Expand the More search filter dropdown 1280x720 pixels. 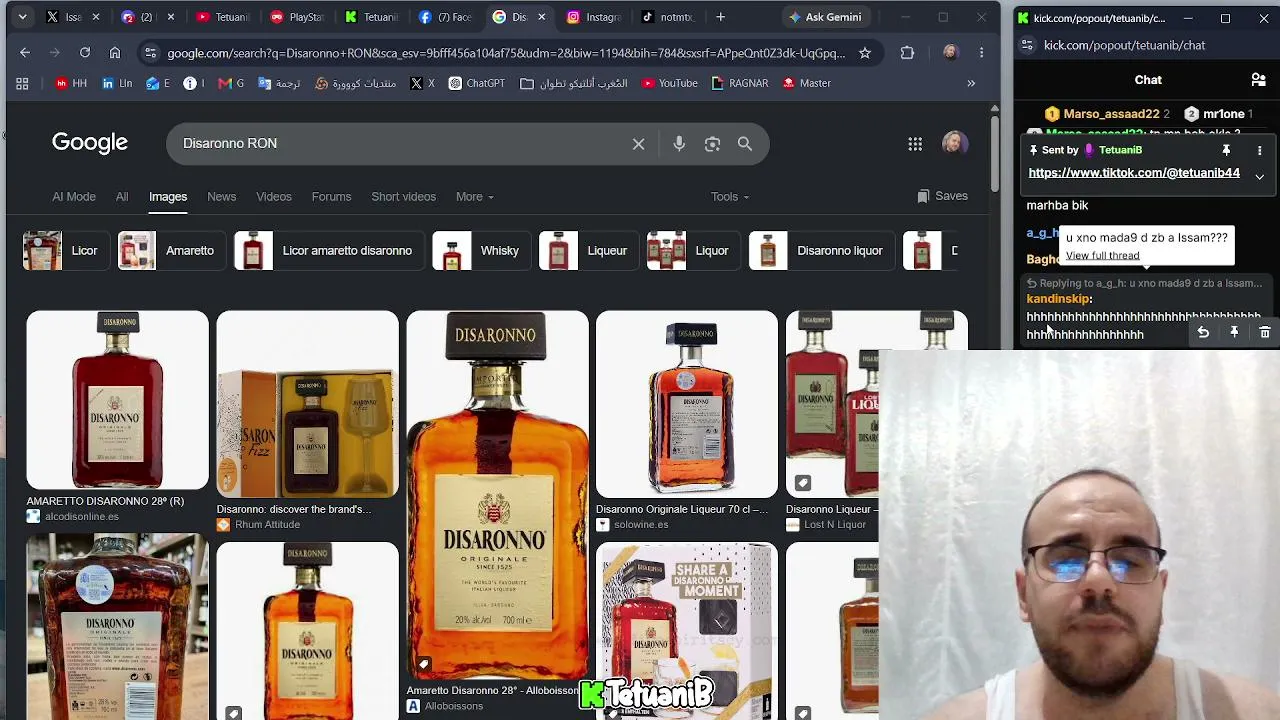pos(474,197)
